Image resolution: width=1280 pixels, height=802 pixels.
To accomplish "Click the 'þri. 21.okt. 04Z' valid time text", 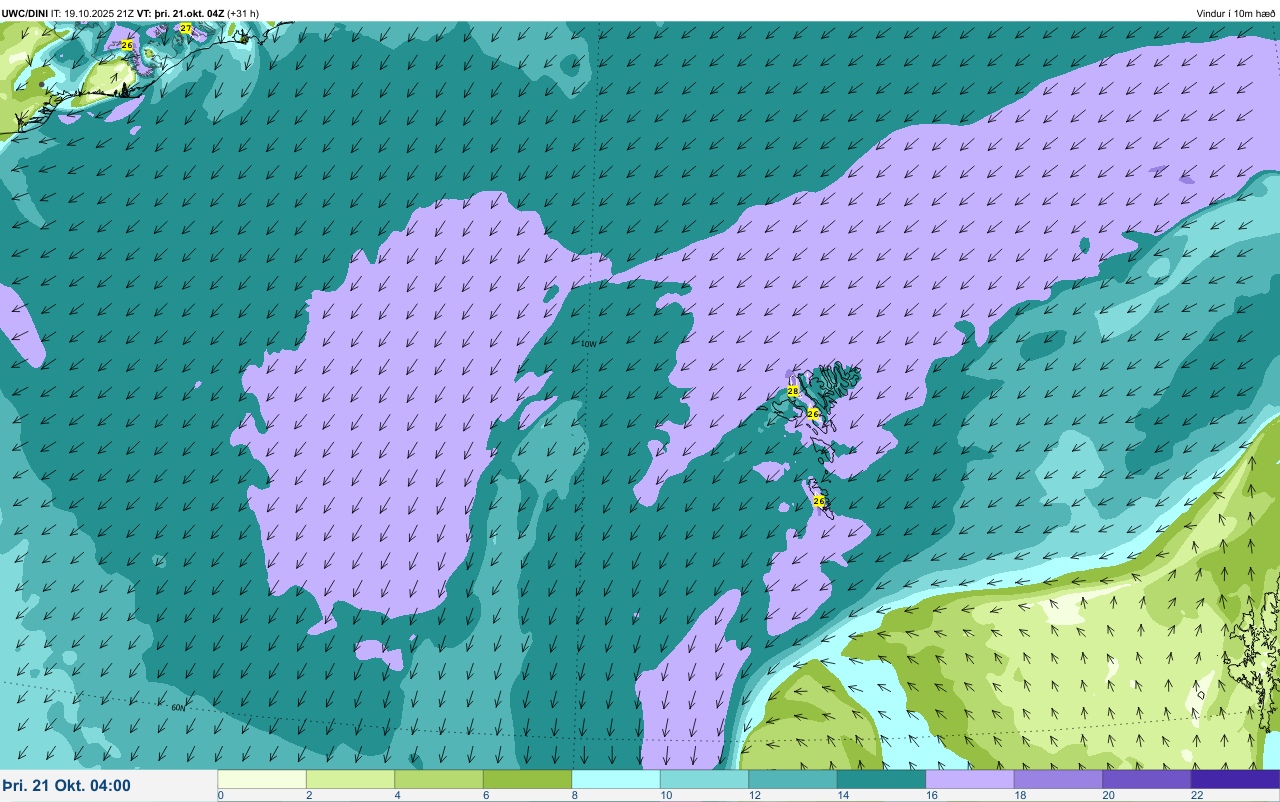I will [189, 13].
